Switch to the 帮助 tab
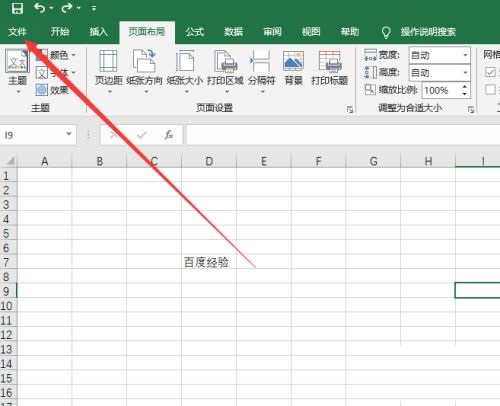Image resolution: width=500 pixels, height=406 pixels. (x=350, y=32)
